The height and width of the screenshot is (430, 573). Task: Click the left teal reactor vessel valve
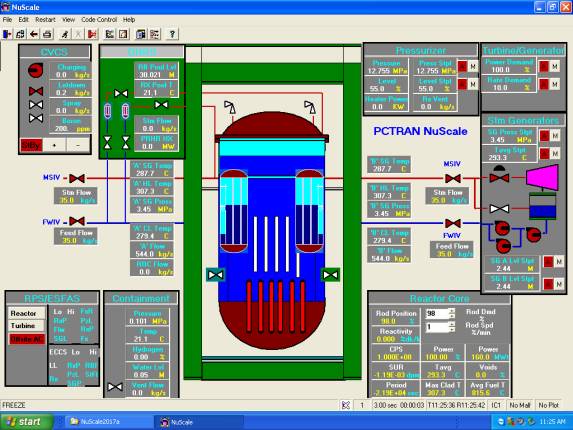216,275
